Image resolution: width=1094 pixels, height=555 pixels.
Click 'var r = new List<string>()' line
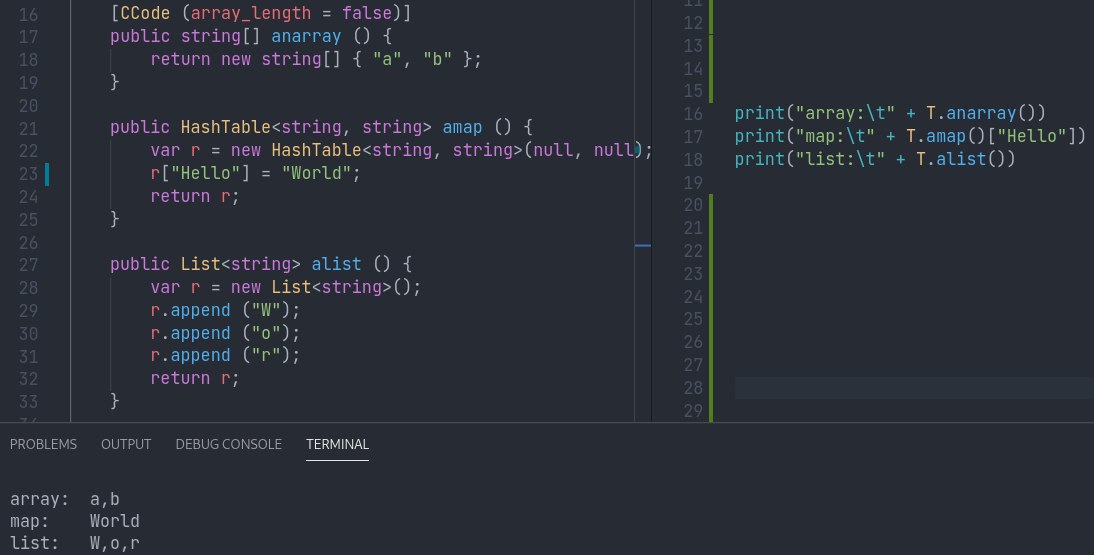(x=286, y=287)
